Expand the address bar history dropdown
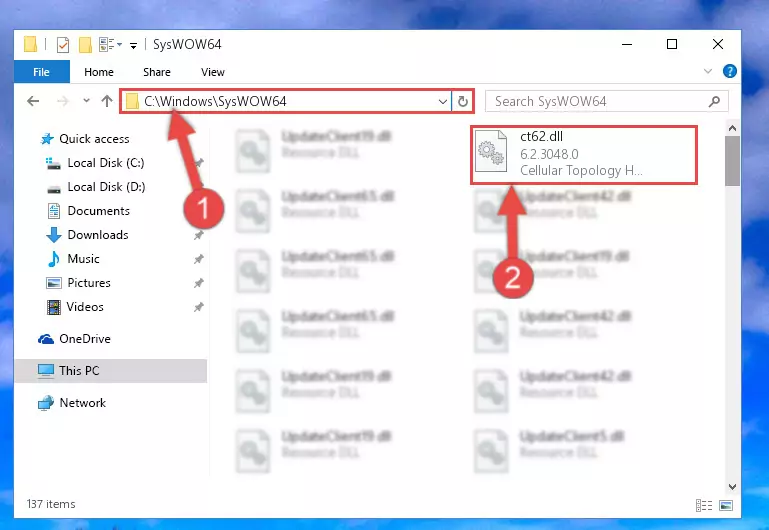Screen dimensions: 769x530 click(442, 101)
